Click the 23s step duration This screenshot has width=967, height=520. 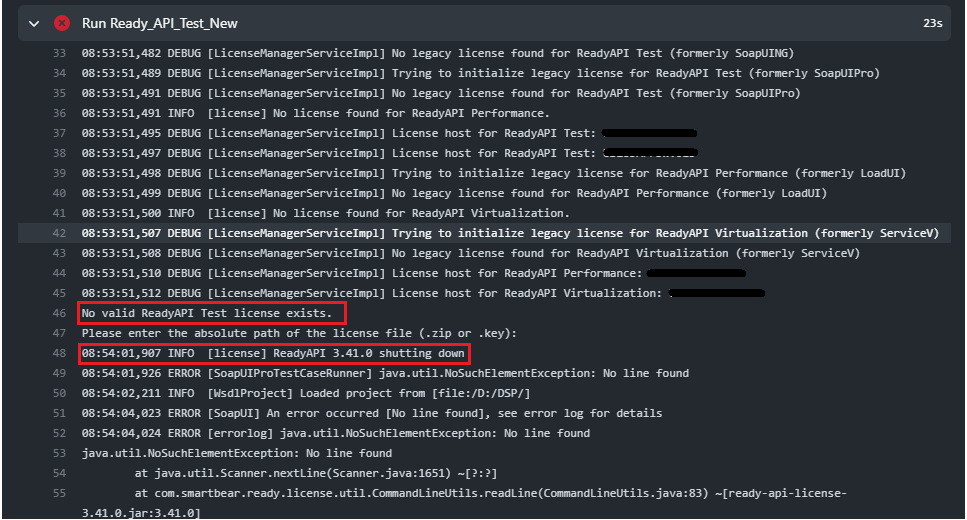[933, 22]
